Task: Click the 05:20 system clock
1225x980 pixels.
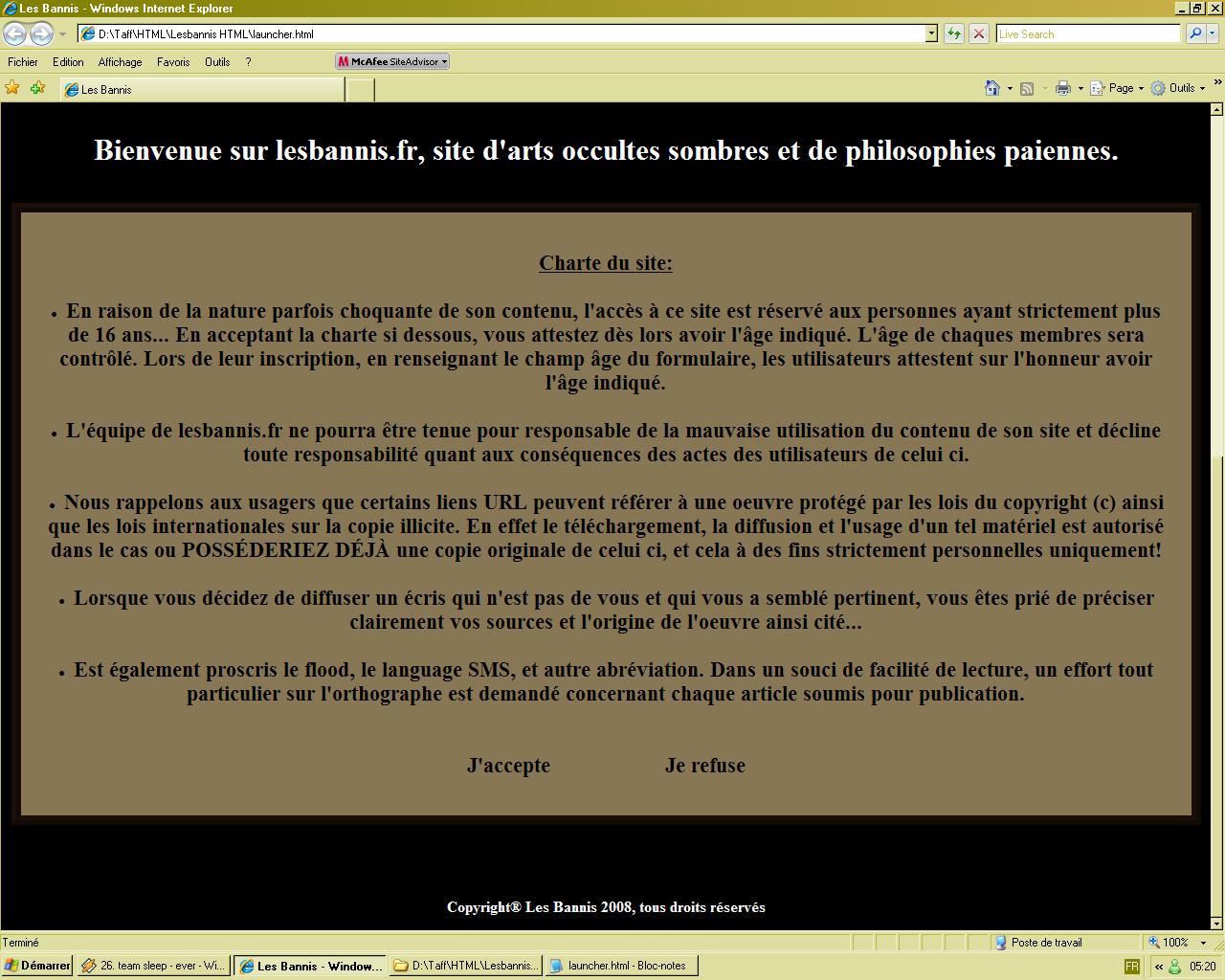Action: (x=1203, y=967)
